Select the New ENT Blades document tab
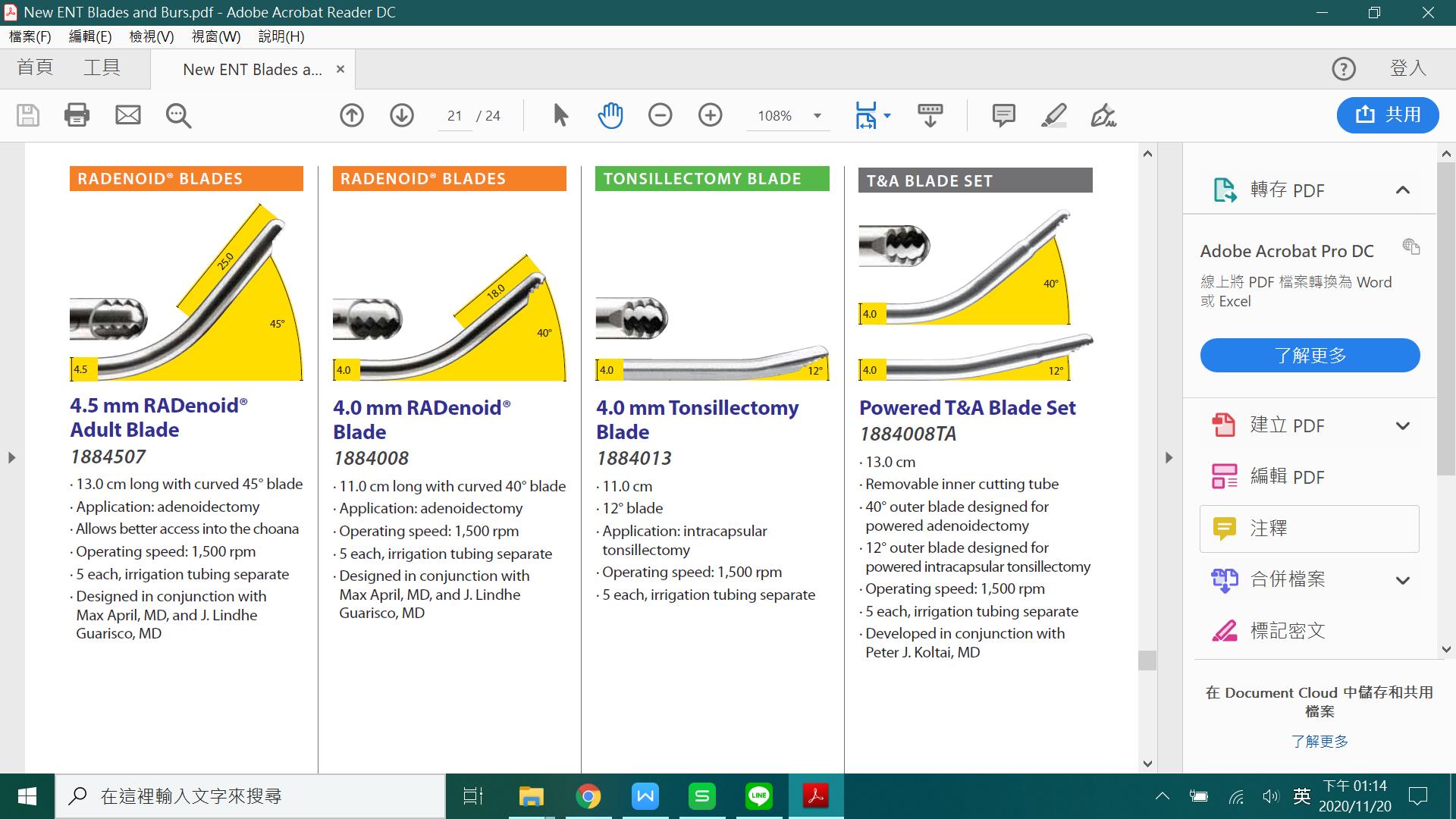 pos(253,70)
